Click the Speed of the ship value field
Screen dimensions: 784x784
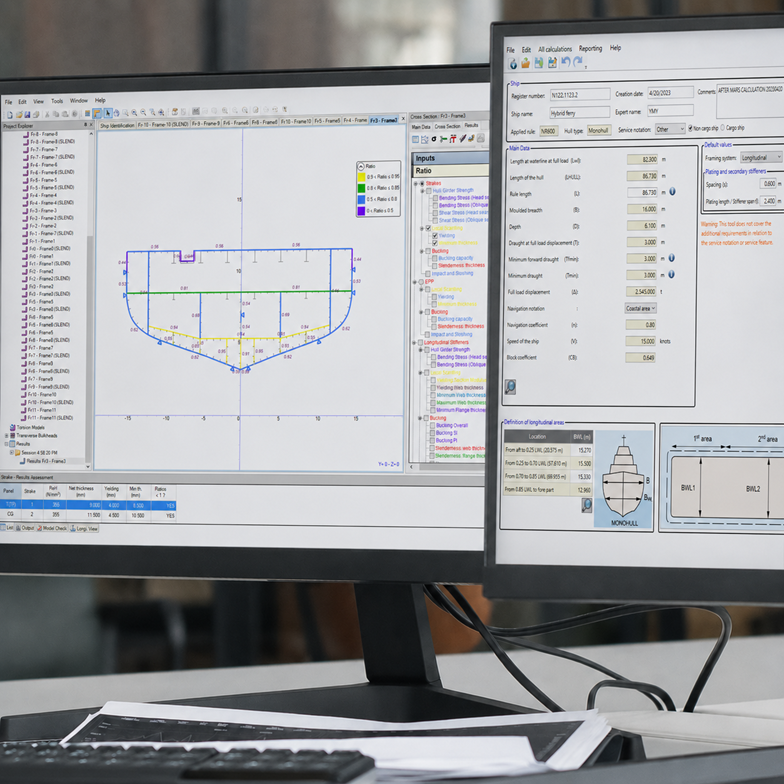point(640,341)
